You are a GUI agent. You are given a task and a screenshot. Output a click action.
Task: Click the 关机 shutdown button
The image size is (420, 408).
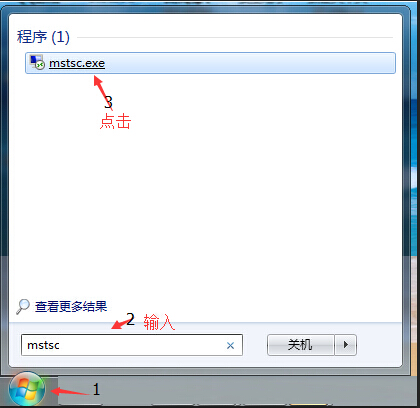coord(300,345)
